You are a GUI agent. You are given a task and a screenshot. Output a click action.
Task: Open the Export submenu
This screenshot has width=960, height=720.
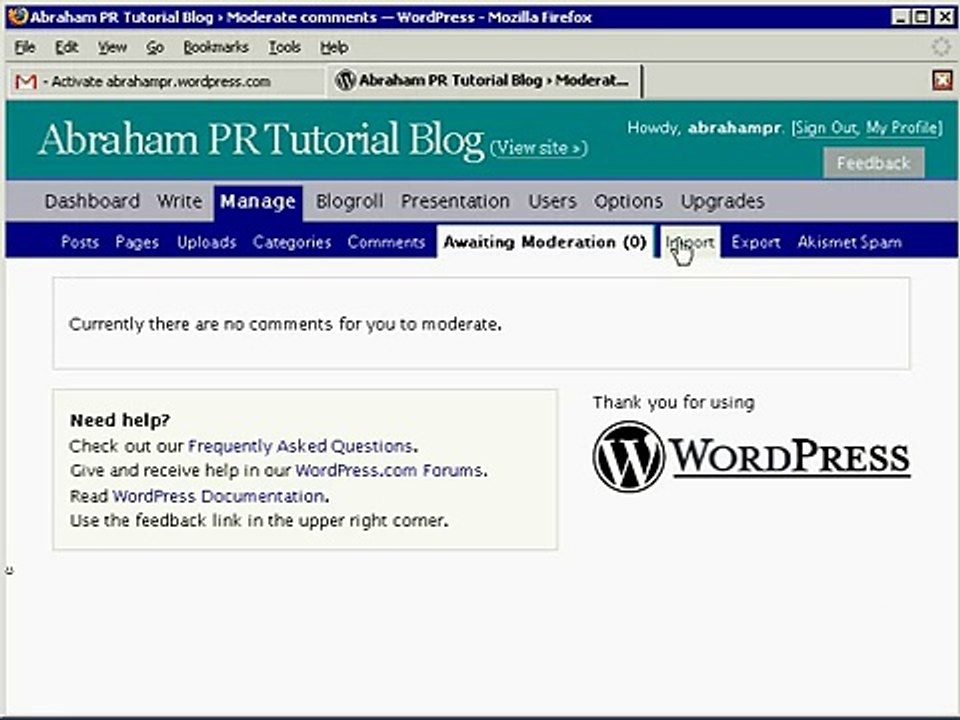[756, 242]
